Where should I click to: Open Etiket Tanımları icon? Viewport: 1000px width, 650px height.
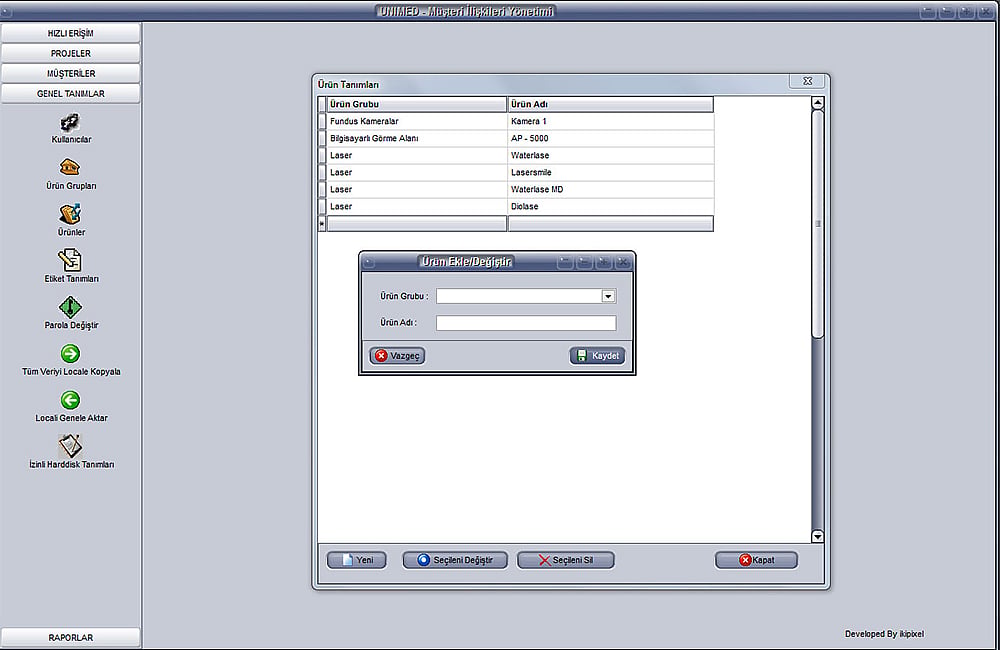point(70,260)
